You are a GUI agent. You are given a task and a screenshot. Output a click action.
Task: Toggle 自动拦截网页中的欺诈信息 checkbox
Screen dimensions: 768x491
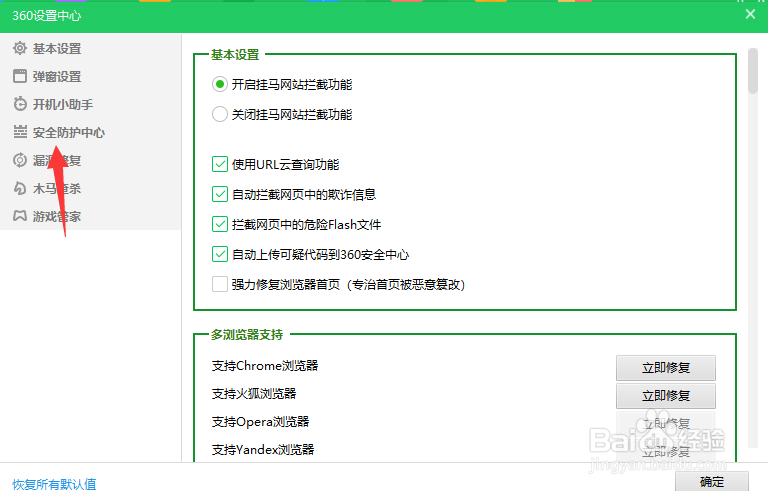[x=220, y=194]
